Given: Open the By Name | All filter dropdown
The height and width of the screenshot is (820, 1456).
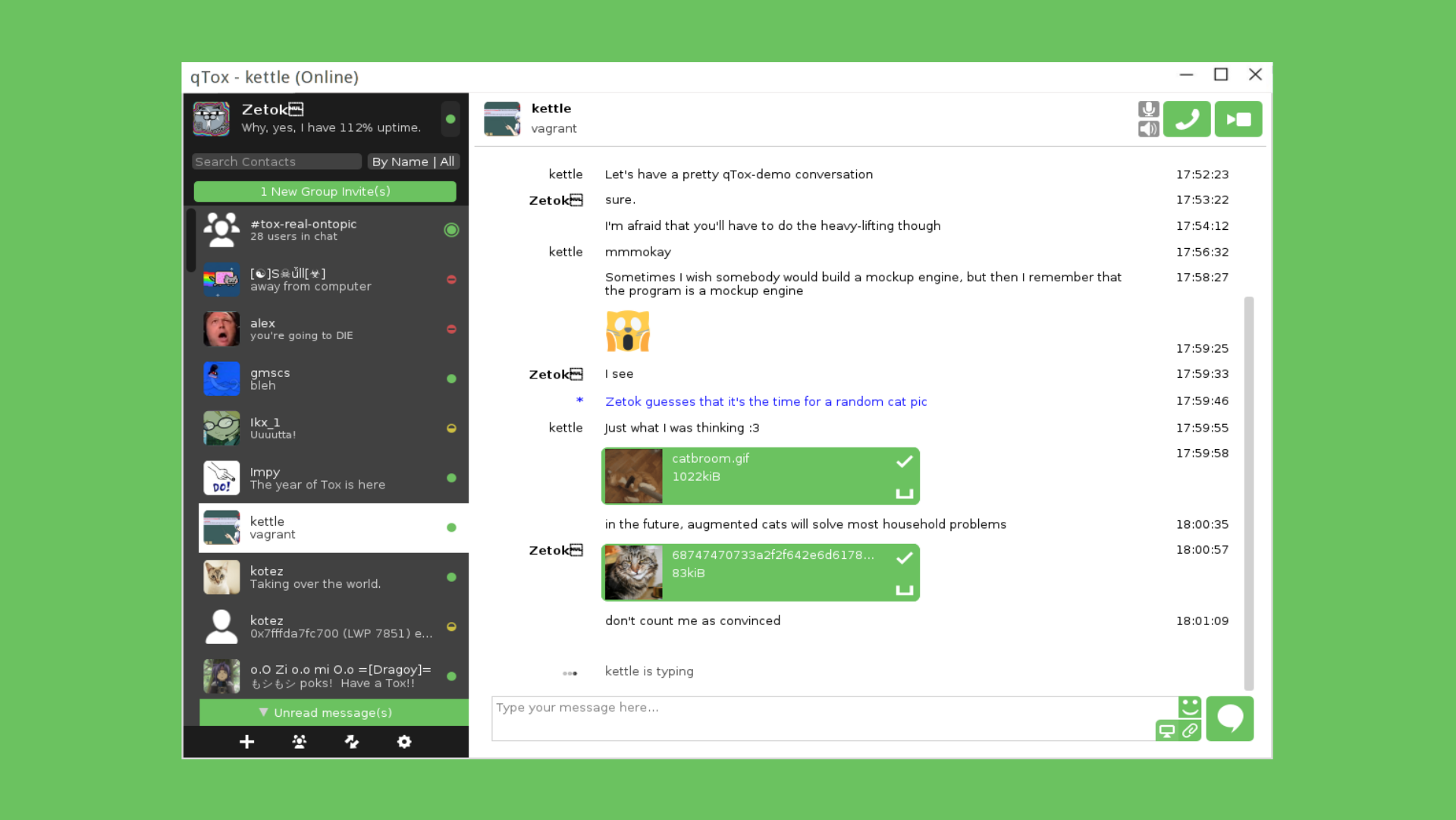Looking at the screenshot, I should pyautogui.click(x=413, y=162).
